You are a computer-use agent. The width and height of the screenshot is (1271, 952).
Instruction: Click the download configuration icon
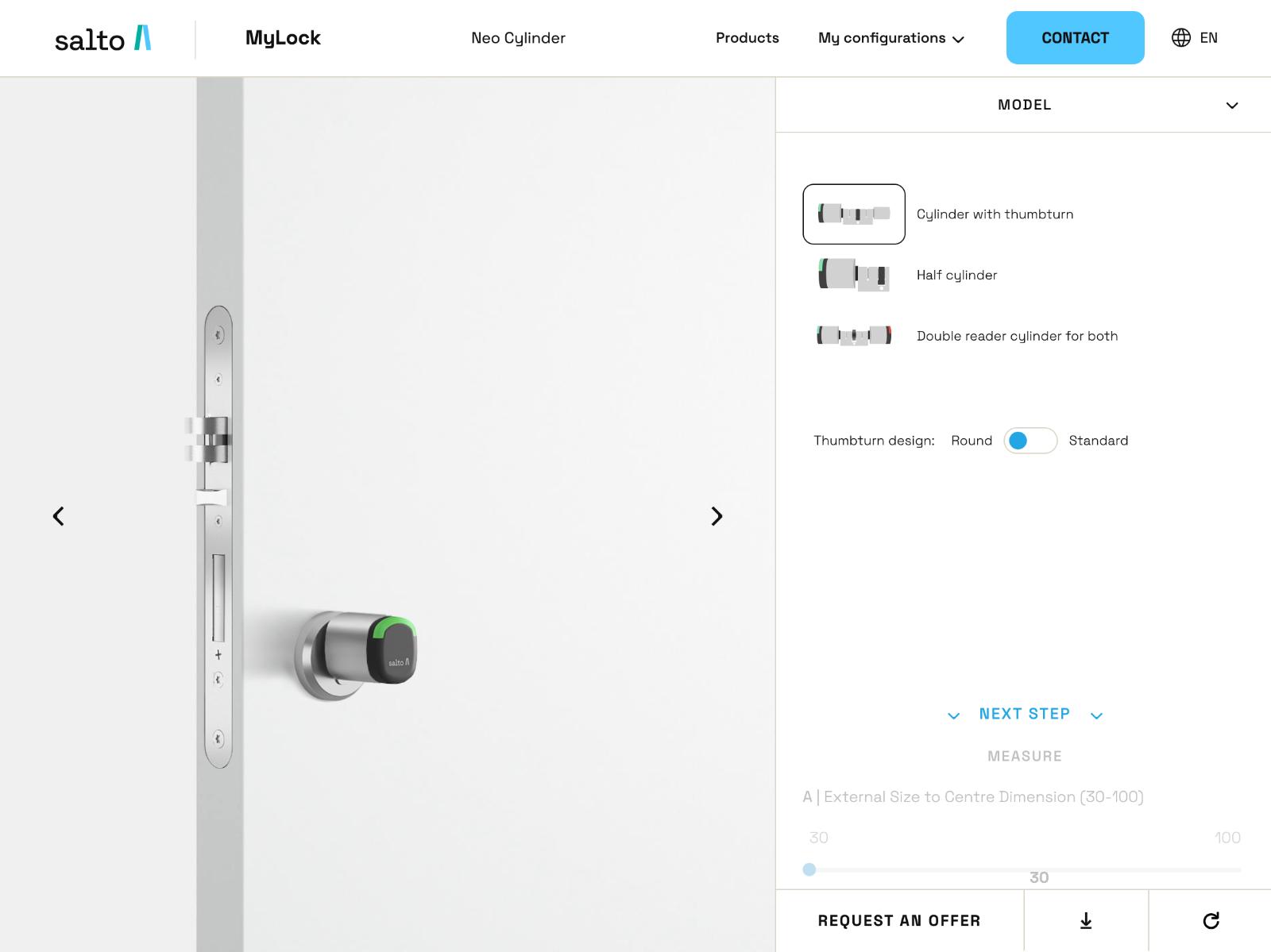(x=1085, y=920)
